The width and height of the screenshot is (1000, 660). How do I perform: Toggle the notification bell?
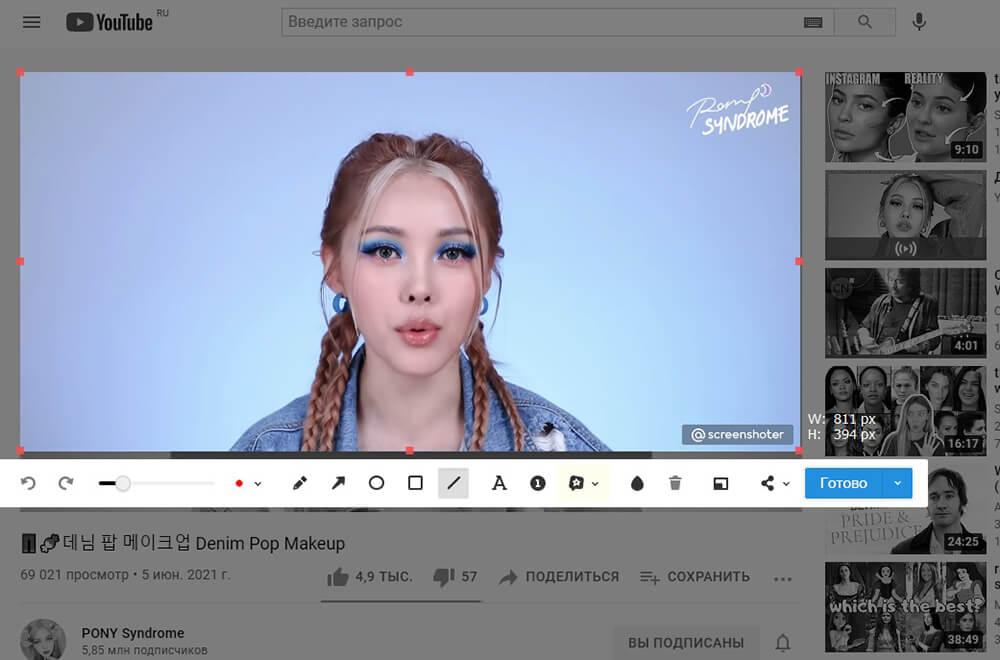point(783,642)
